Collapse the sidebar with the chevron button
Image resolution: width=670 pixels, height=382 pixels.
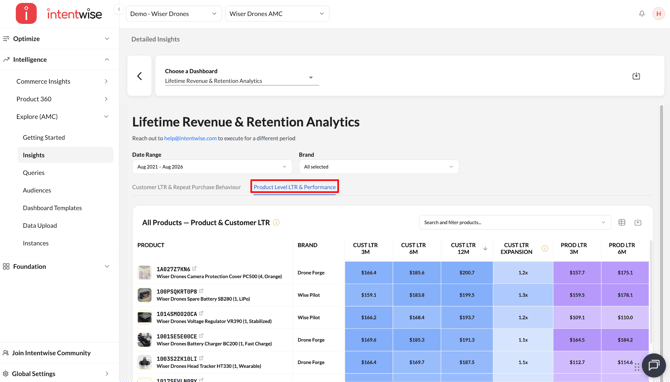point(119,9)
